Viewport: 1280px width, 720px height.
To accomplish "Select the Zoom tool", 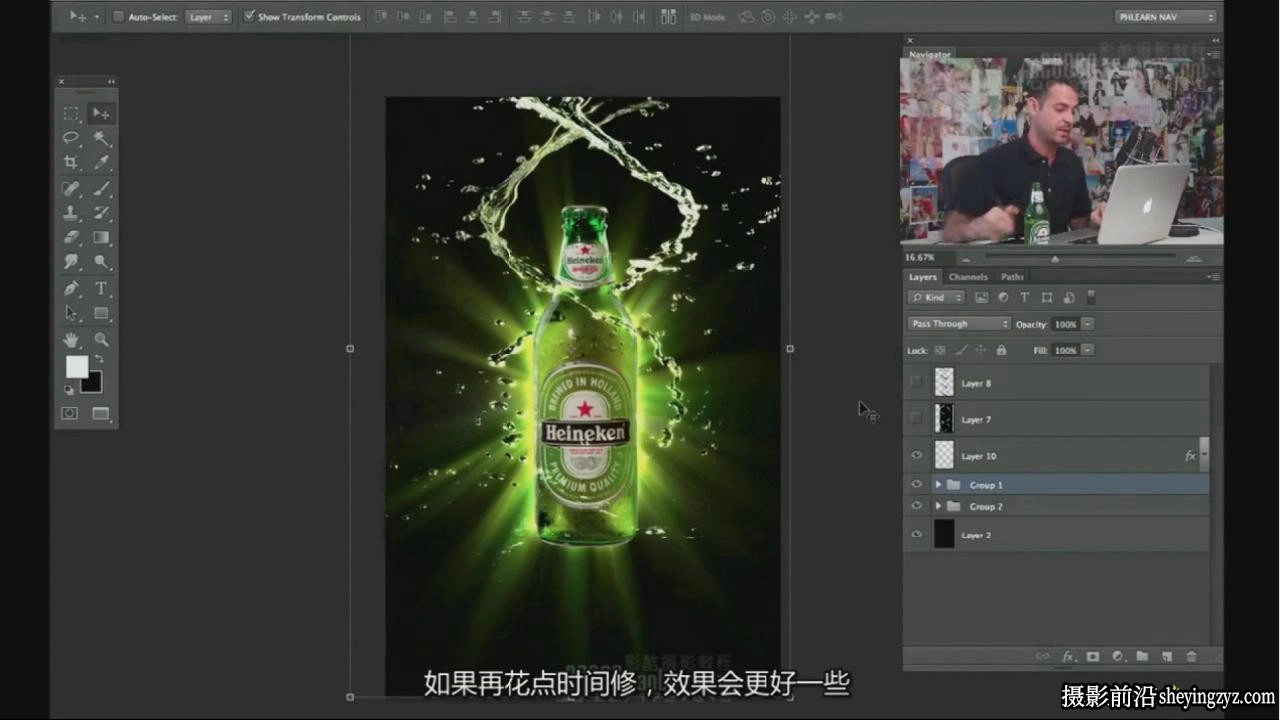I will click(101, 340).
